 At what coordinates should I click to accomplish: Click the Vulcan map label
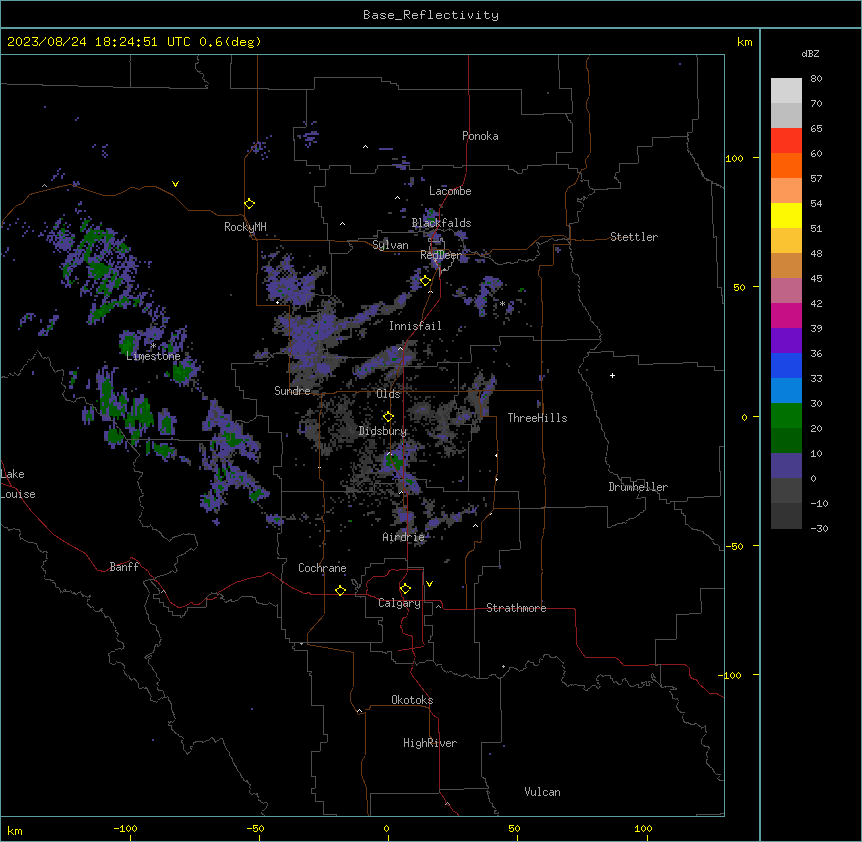[x=542, y=792]
